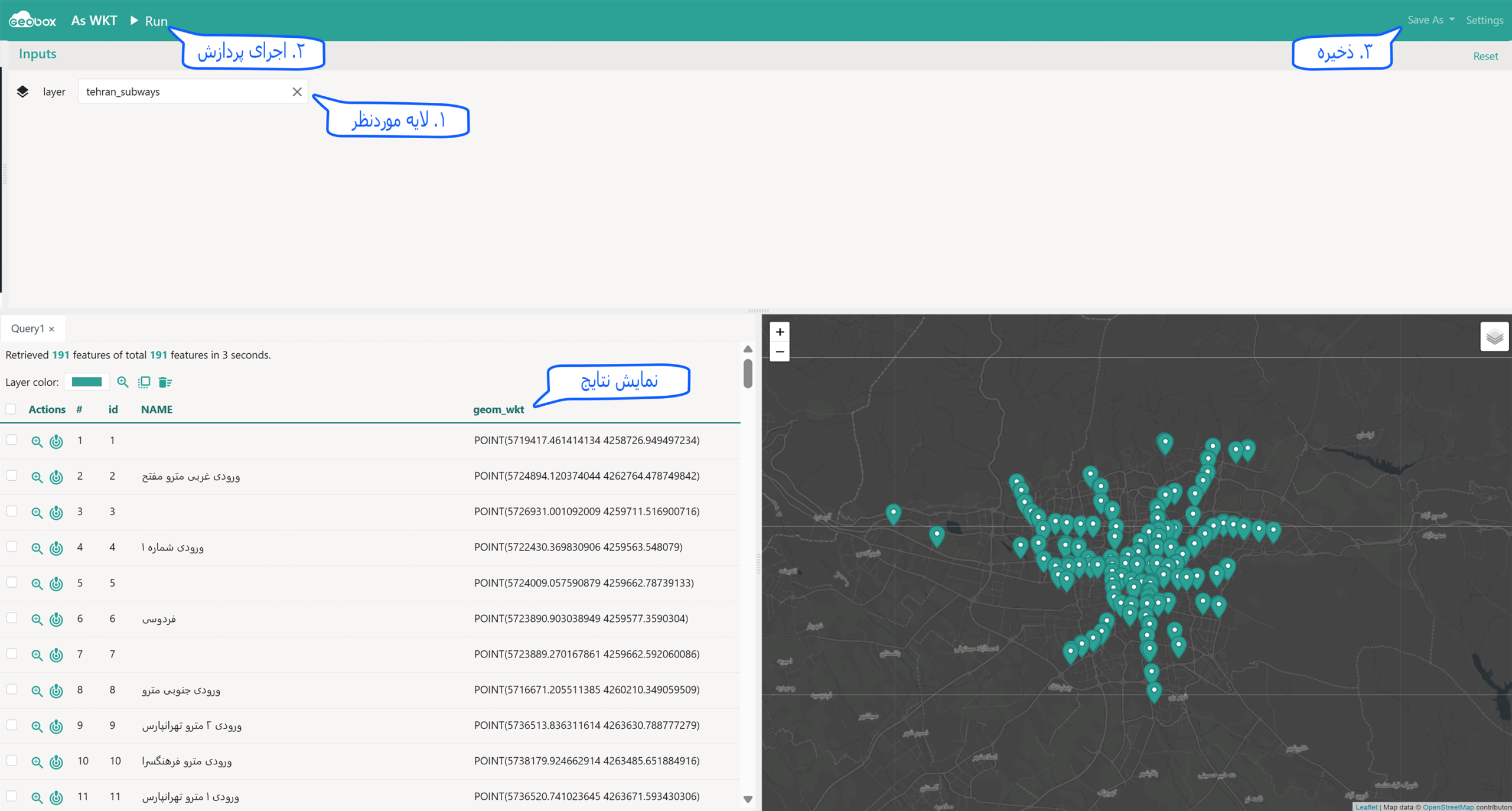Open the Save As dropdown

pyautogui.click(x=1430, y=19)
